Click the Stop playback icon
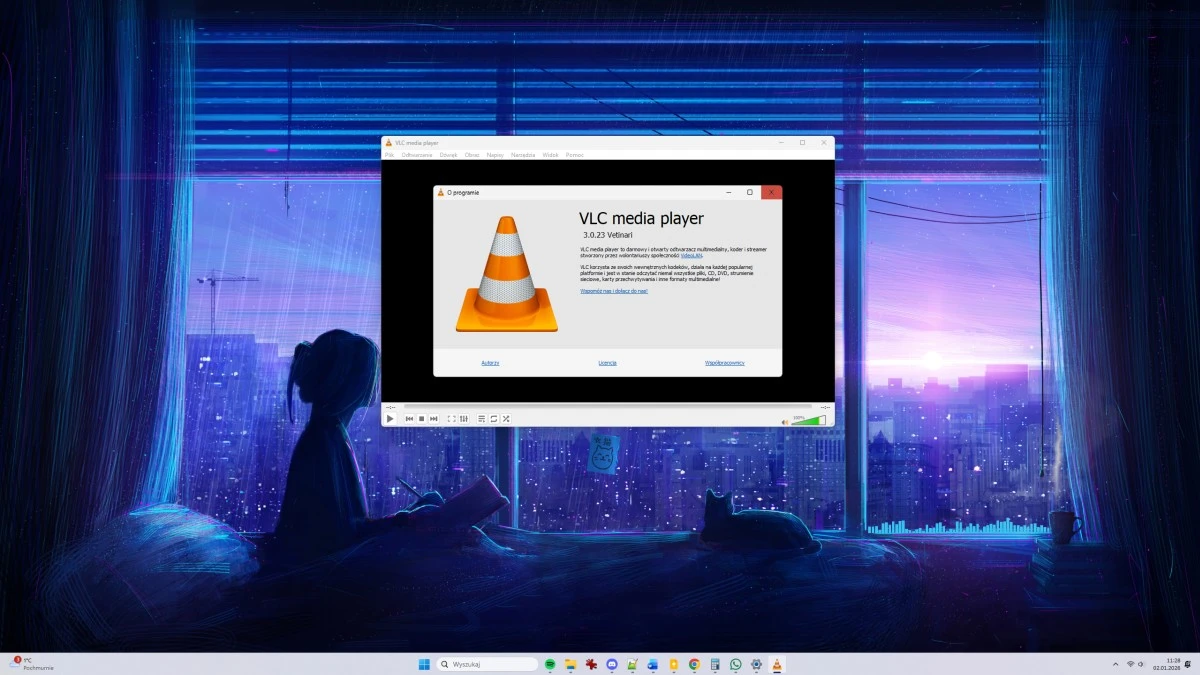 421,418
